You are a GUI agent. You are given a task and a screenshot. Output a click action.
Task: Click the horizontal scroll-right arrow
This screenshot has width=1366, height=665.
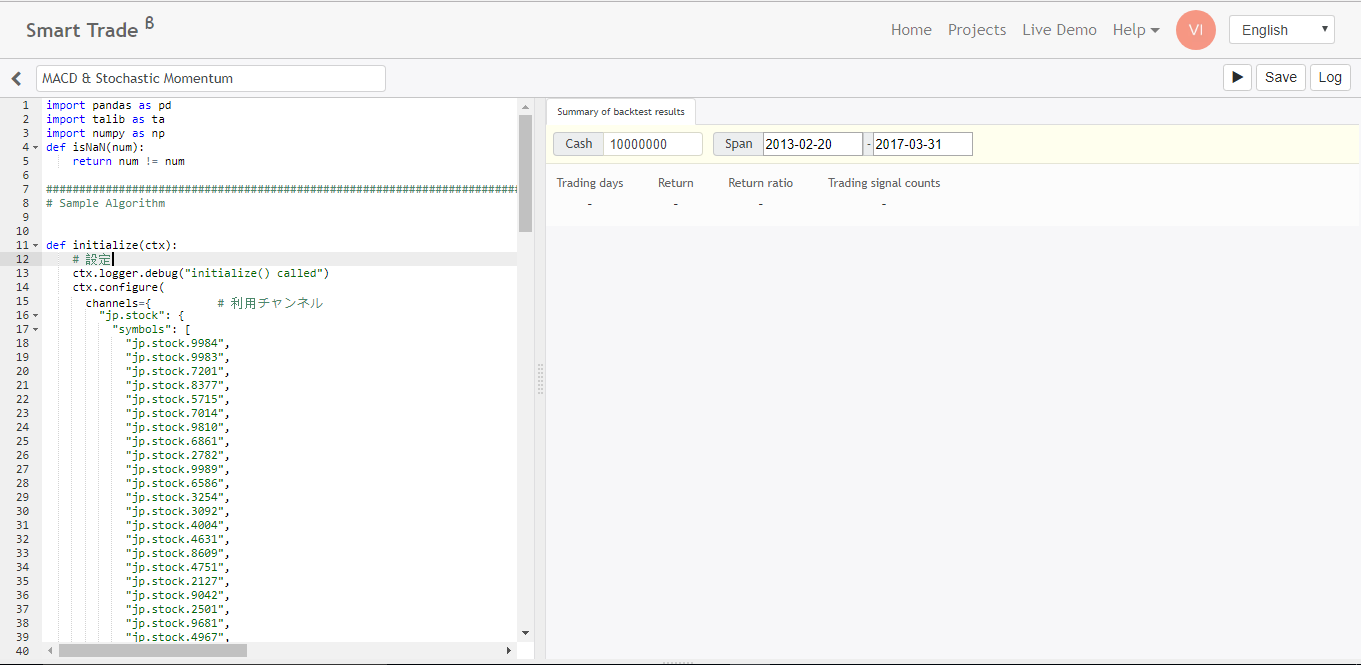(508, 650)
